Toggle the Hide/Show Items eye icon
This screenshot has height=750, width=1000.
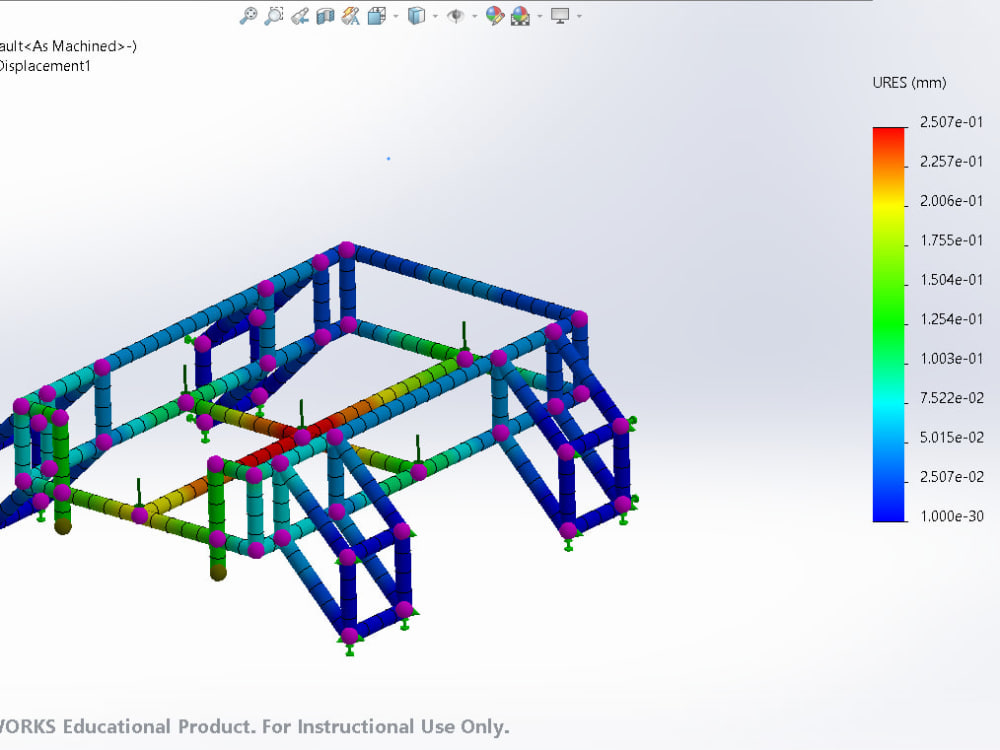455,15
